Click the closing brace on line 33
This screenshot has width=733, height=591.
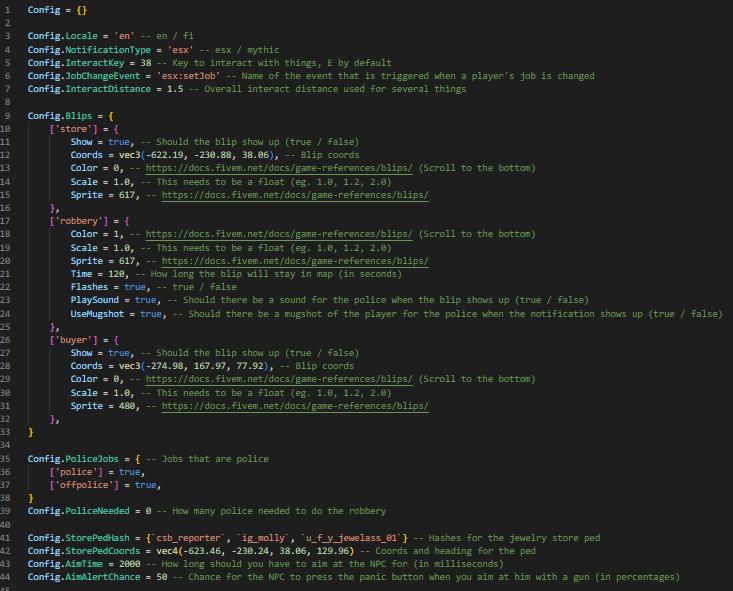click(30, 432)
